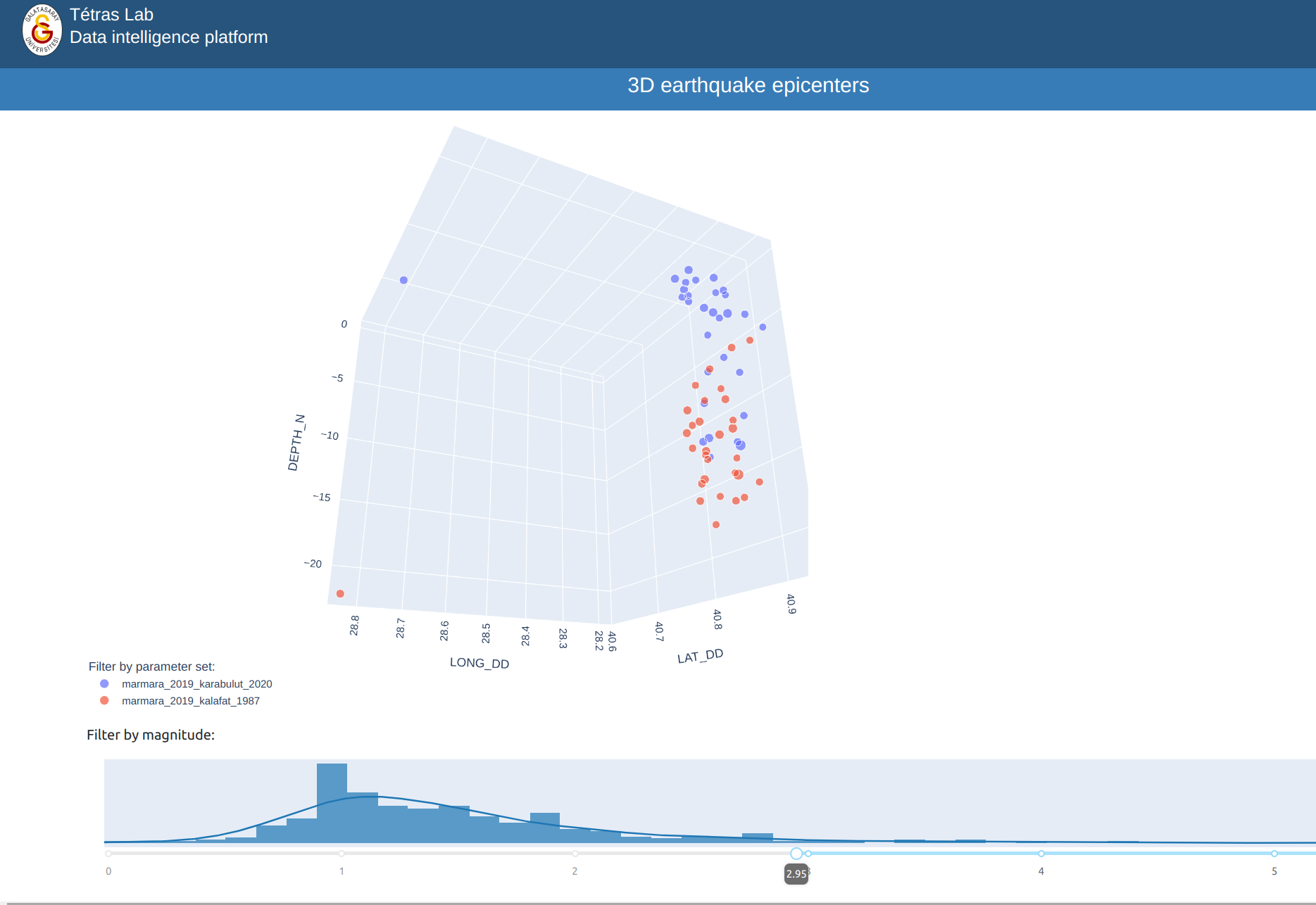Click the slider tick mark at magnitude 2
The image size is (1316, 905).
[575, 854]
